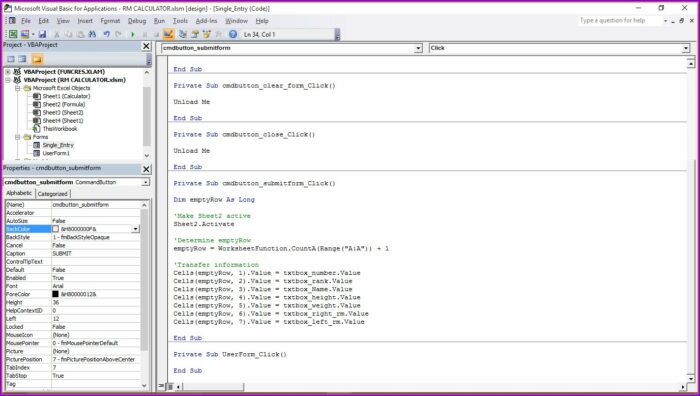Viewport: 700px width, 396px height.
Task: Open the cmdbutton_submitform object dropdown in code window
Action: (x=418, y=48)
